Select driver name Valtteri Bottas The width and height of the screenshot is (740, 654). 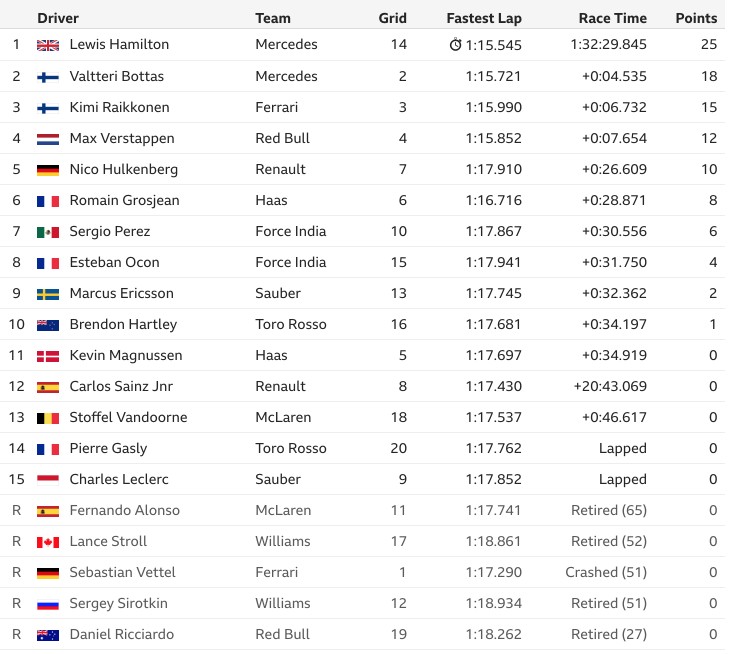117,76
